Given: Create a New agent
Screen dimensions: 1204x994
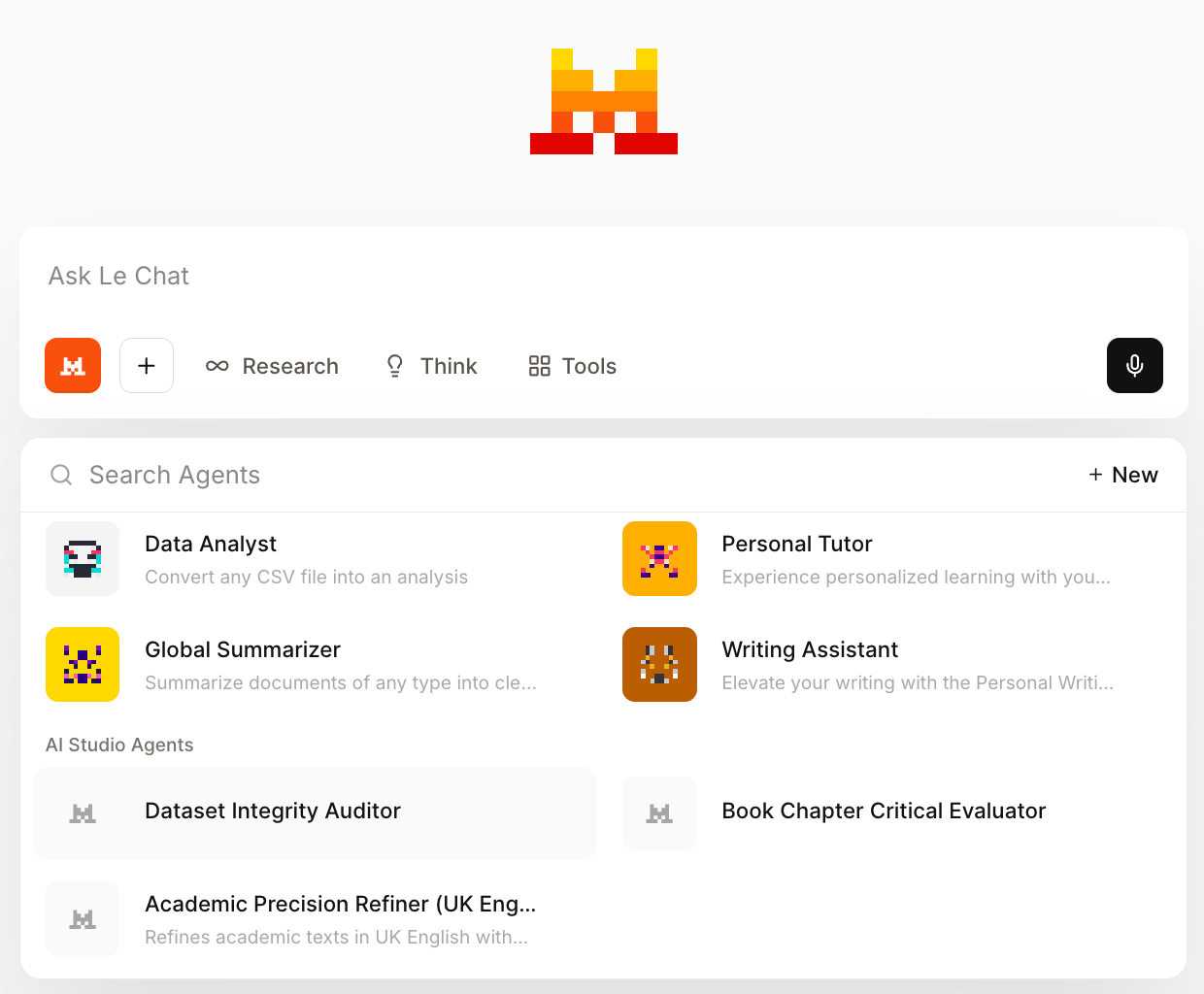Looking at the screenshot, I should tap(1123, 475).
